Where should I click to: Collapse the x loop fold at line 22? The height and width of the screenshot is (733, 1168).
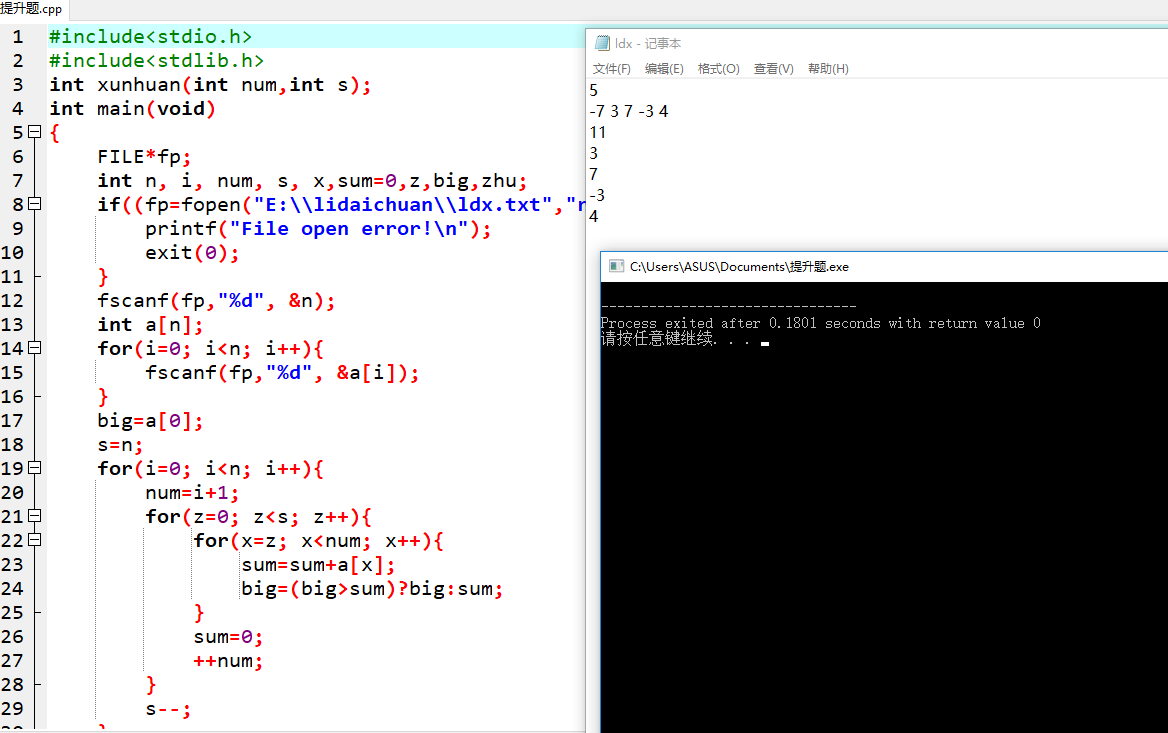pos(34,540)
